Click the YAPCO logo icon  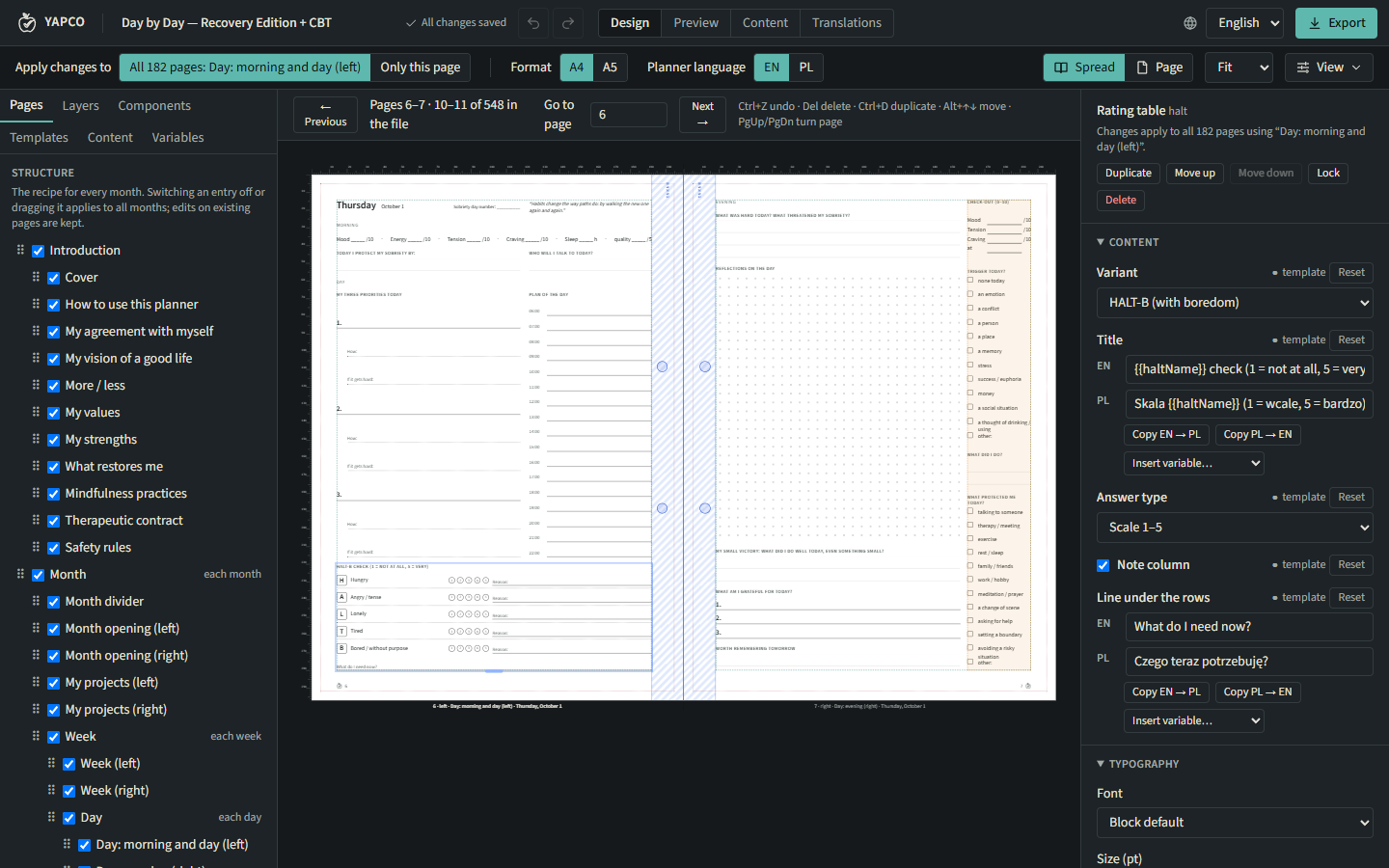(x=27, y=22)
